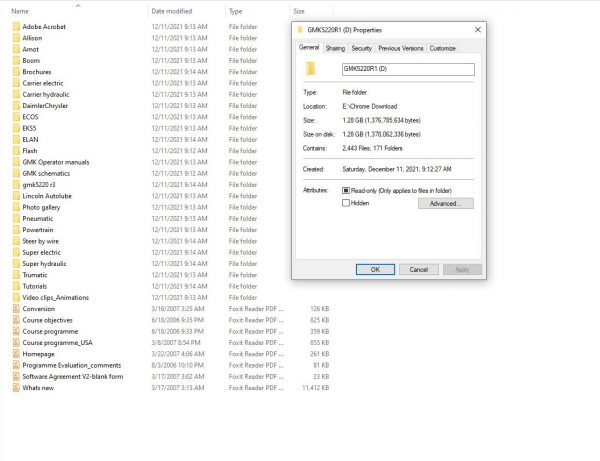Viewport: 600px width, 461px height.
Task: Select the Programme Evaluation_comments file name
Action: [x=72, y=365]
